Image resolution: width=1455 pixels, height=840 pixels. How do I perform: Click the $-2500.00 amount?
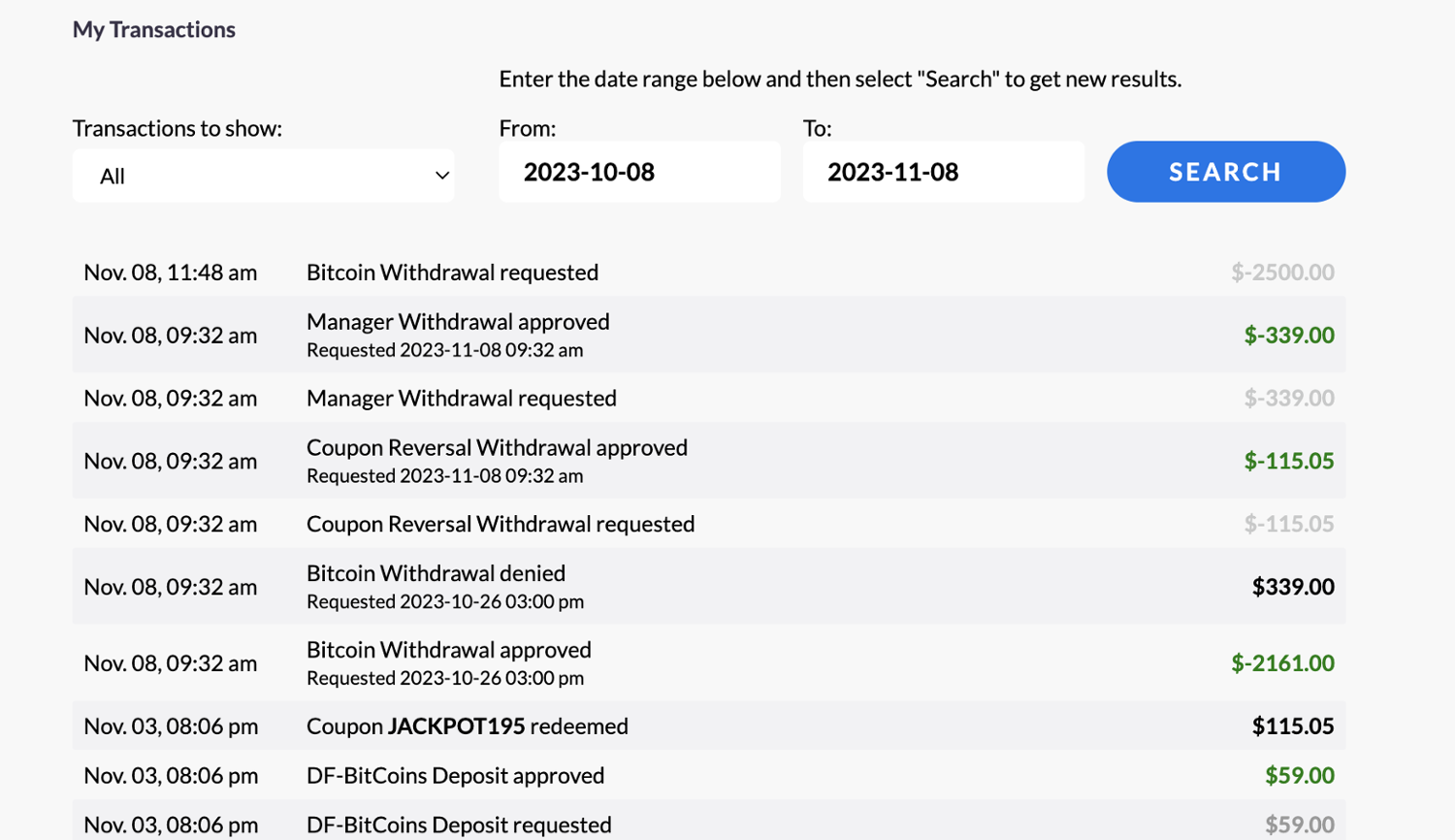[x=1282, y=273]
